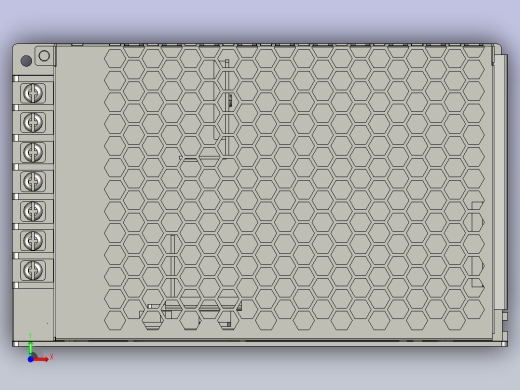Click the internal bracket outline at the right side
520x390 pixels.
coord(478,244)
